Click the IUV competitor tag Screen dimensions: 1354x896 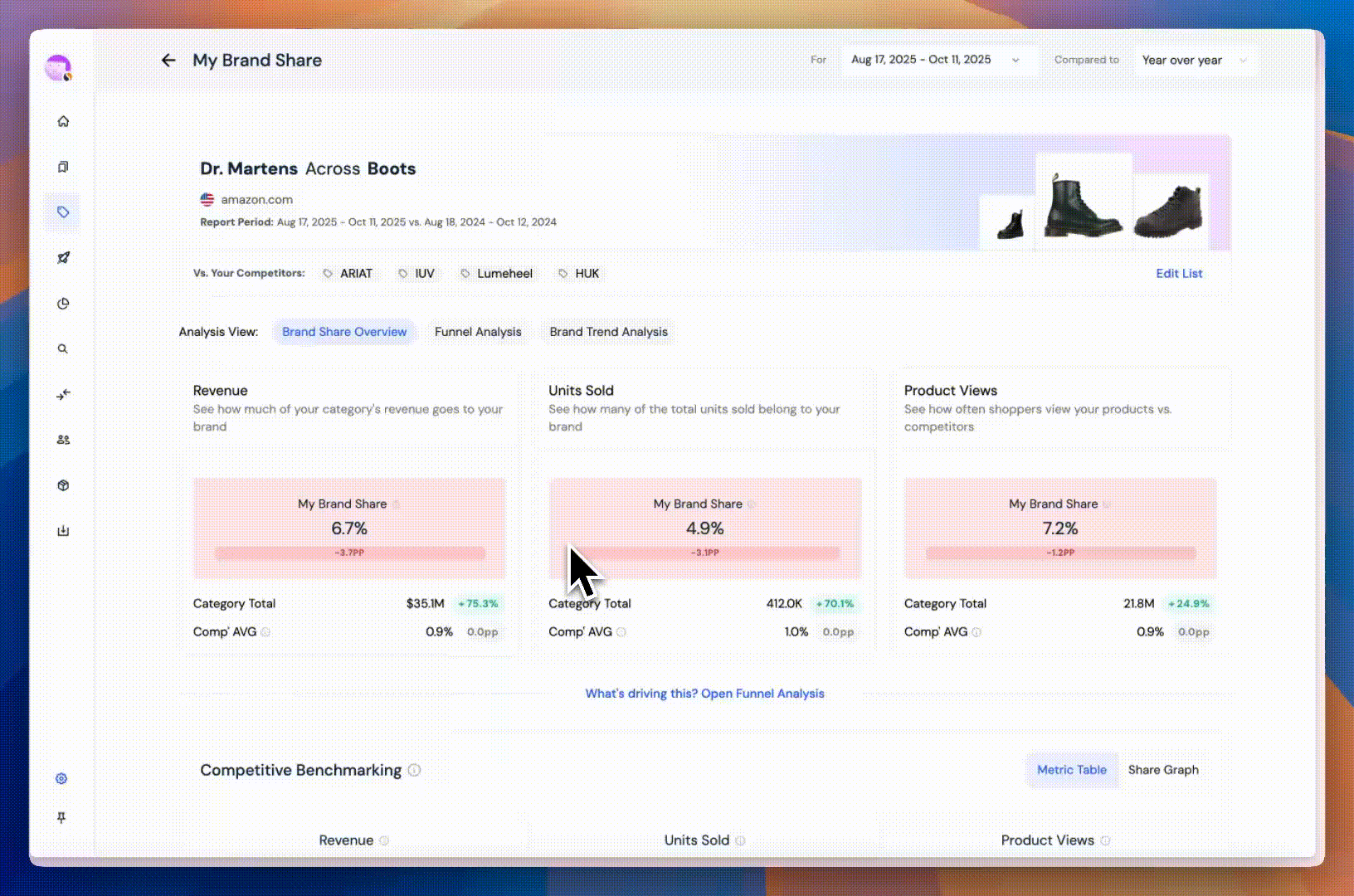[417, 274]
